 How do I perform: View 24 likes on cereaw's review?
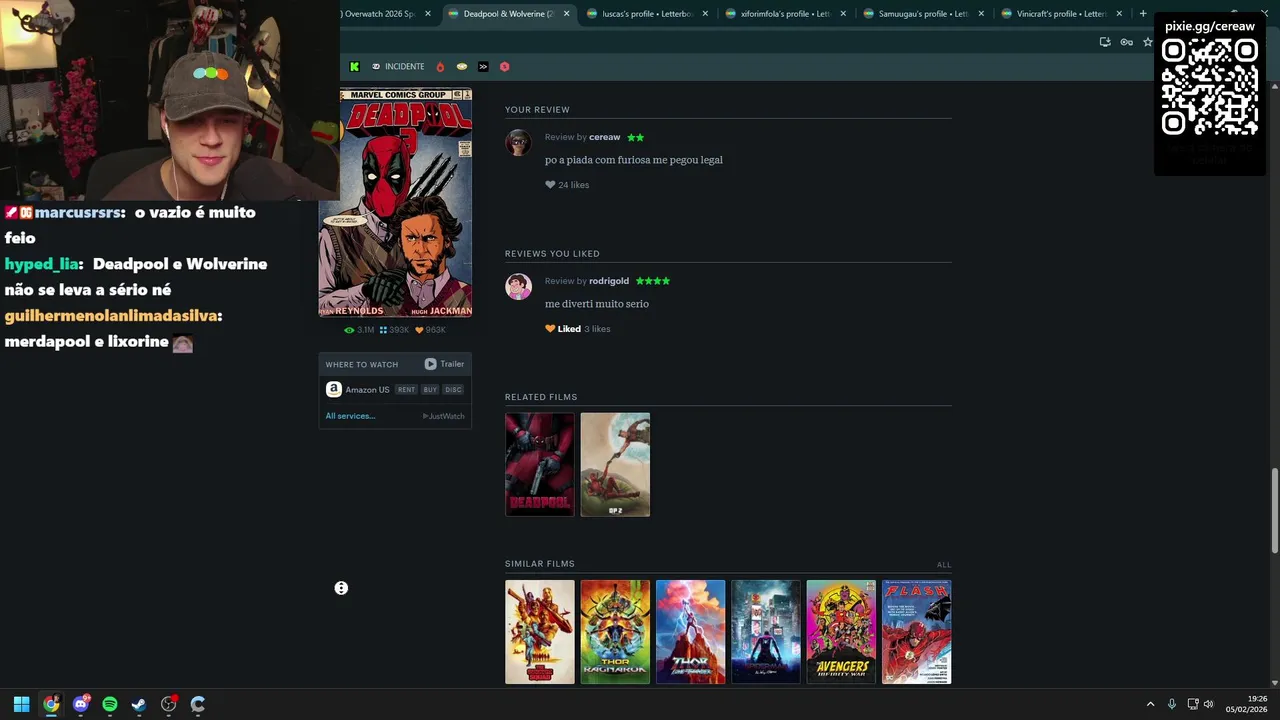pos(574,185)
